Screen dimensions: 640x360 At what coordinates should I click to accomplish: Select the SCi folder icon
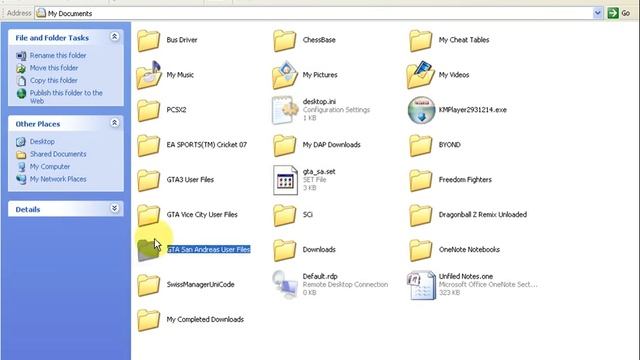[284, 215]
